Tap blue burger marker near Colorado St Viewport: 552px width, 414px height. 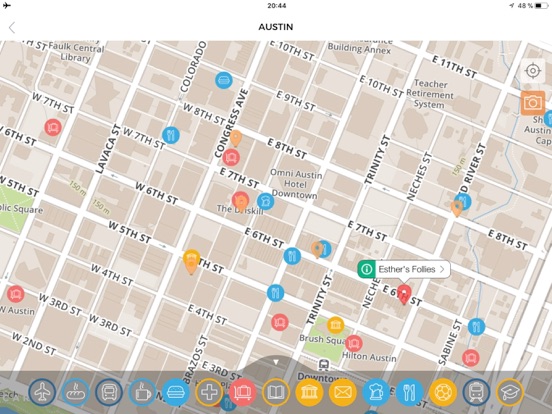point(224,80)
